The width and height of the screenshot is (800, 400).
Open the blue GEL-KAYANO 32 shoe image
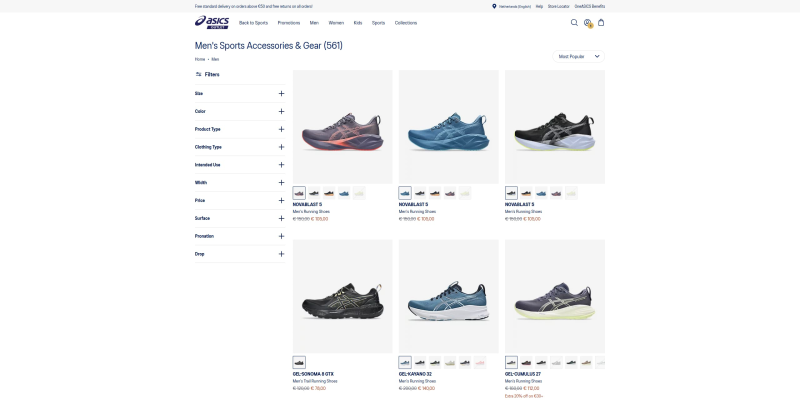click(x=449, y=296)
